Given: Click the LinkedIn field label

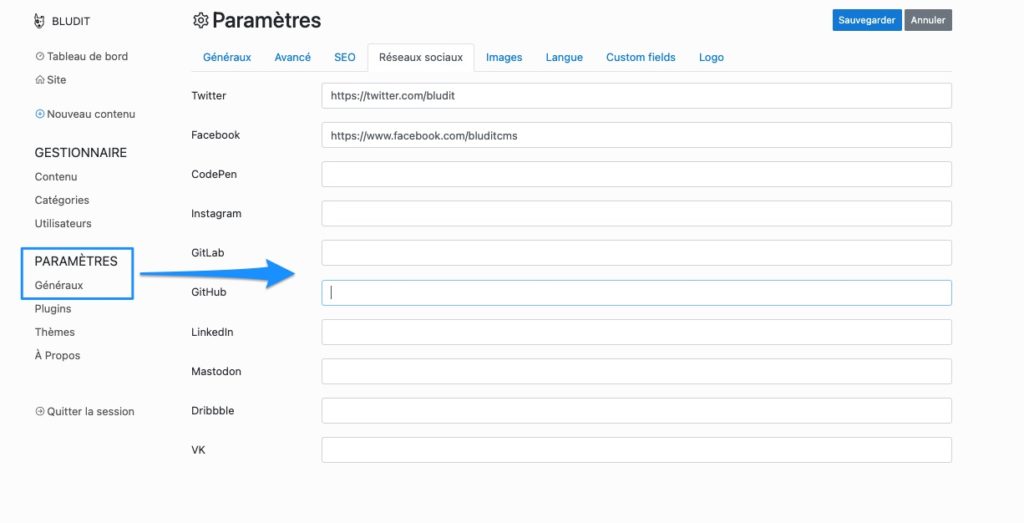Looking at the screenshot, I should click(212, 332).
